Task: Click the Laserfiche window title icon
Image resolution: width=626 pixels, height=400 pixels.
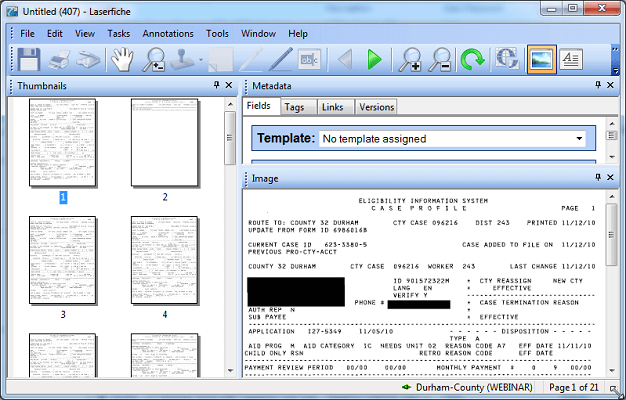Action: pyautogui.click(x=12, y=11)
